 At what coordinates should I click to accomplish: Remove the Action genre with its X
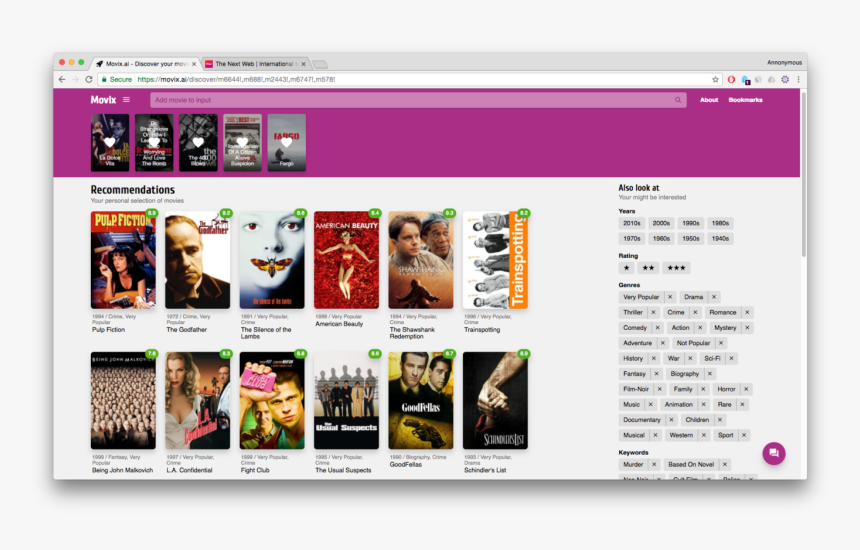click(700, 327)
